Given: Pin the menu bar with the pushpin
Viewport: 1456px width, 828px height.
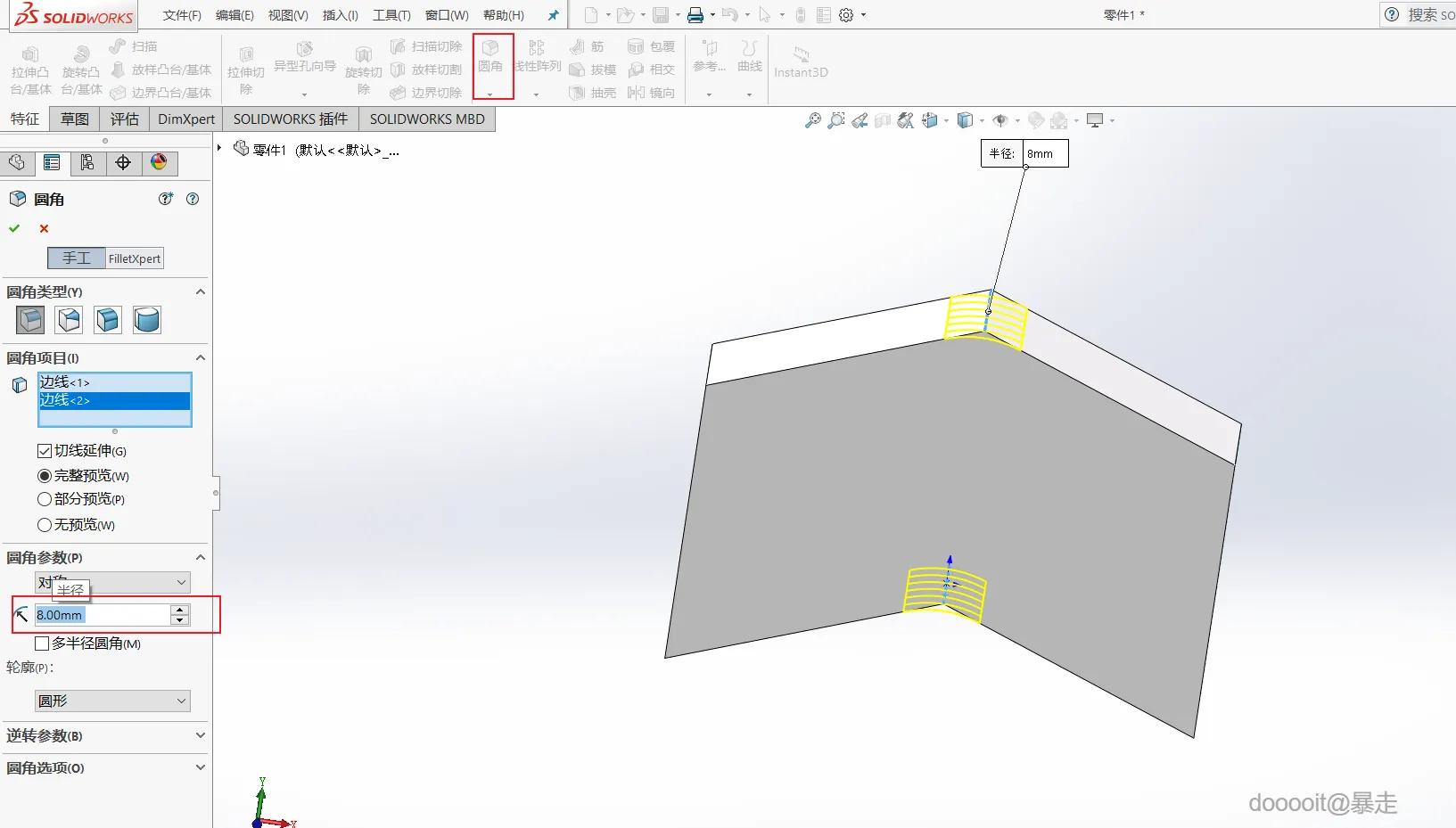Looking at the screenshot, I should pyautogui.click(x=553, y=15).
